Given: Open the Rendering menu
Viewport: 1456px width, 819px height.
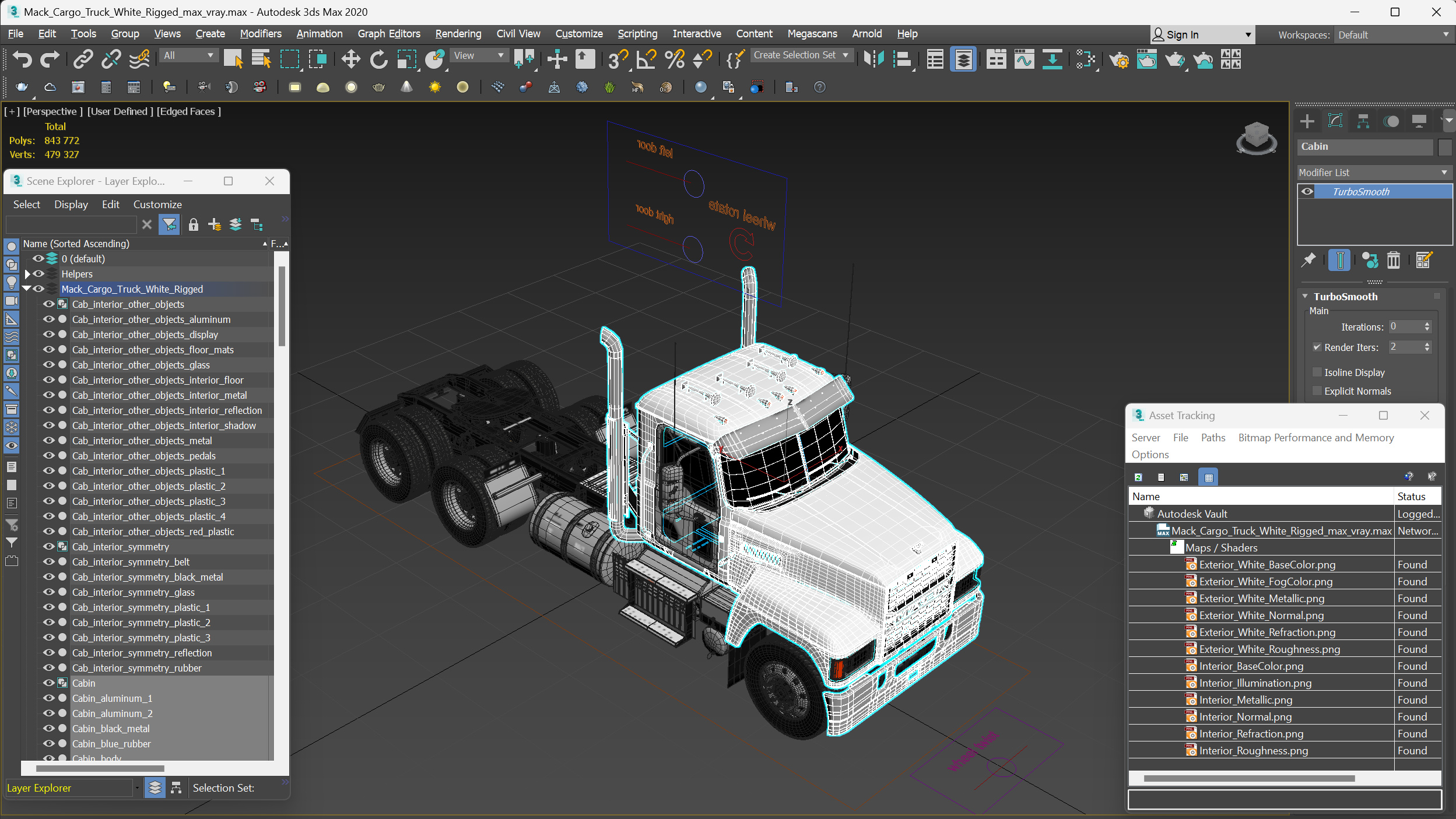Looking at the screenshot, I should point(458,34).
